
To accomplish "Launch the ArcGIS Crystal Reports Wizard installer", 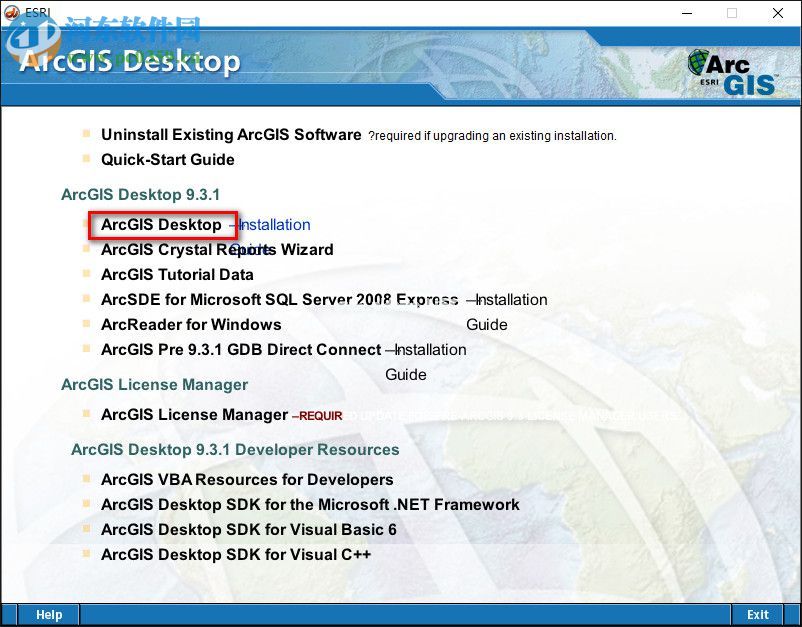I will click(x=216, y=250).
